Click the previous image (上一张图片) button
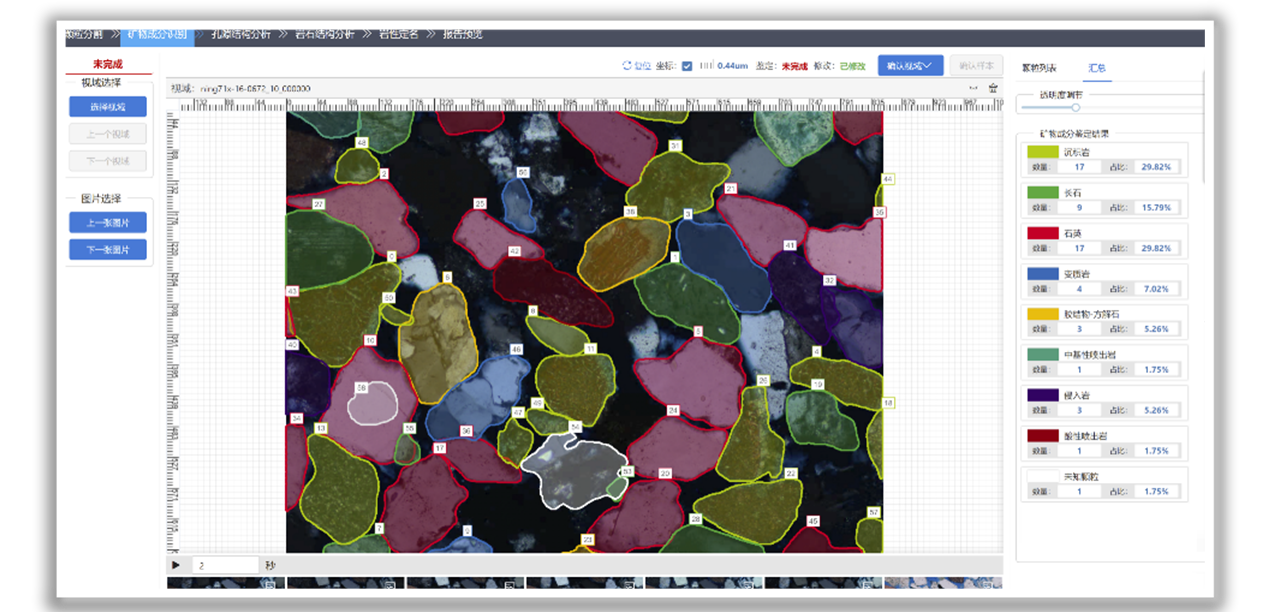The image size is (1269, 612). point(108,222)
